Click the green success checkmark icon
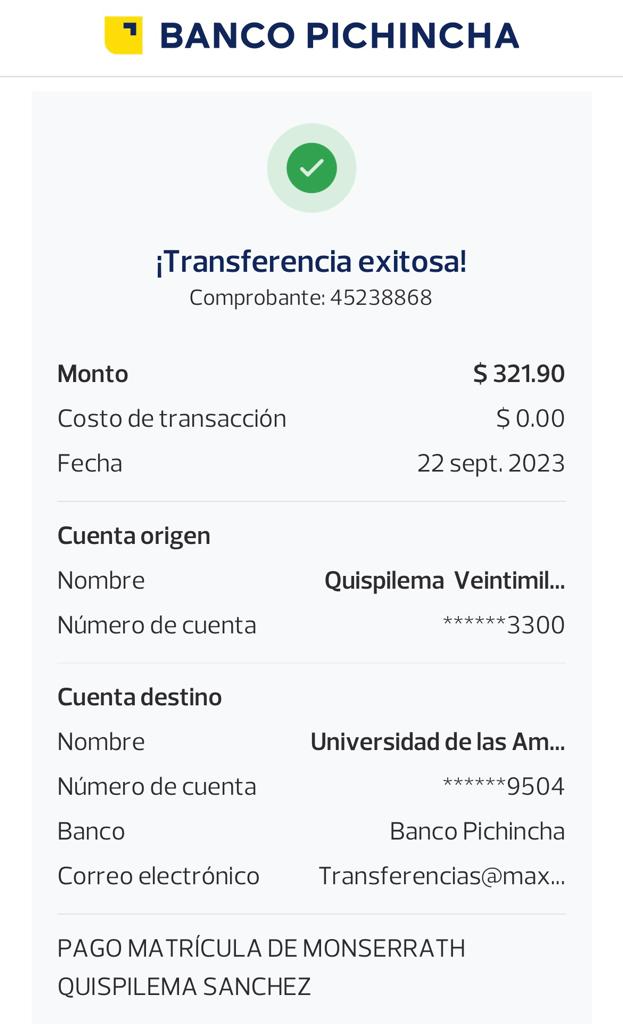Screen dimensions: 623x1024 click(x=311, y=168)
